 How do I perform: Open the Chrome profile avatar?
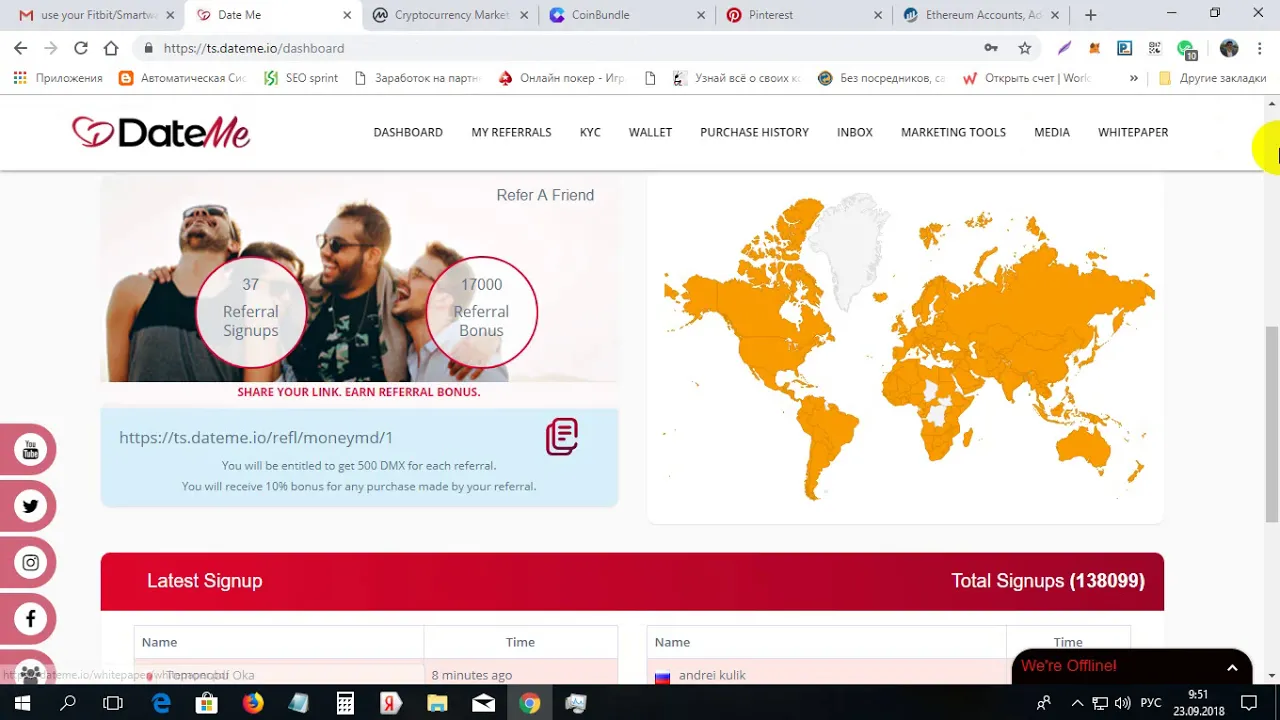click(x=1229, y=48)
